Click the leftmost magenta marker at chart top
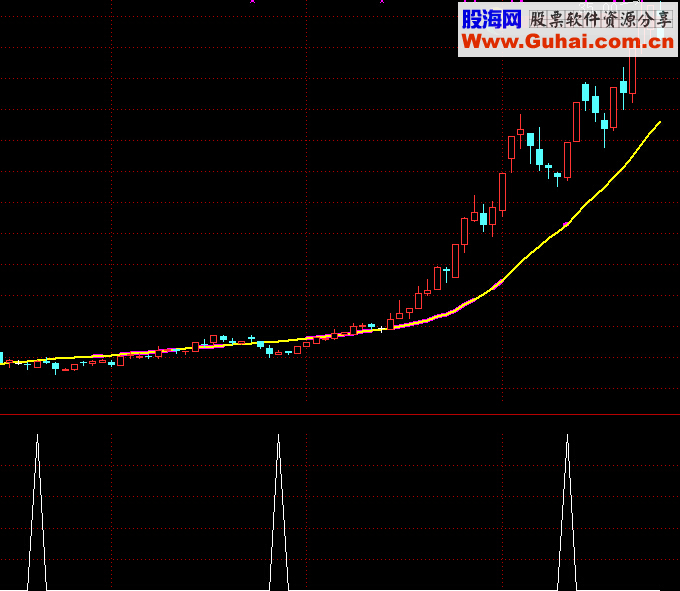 (252, 2)
